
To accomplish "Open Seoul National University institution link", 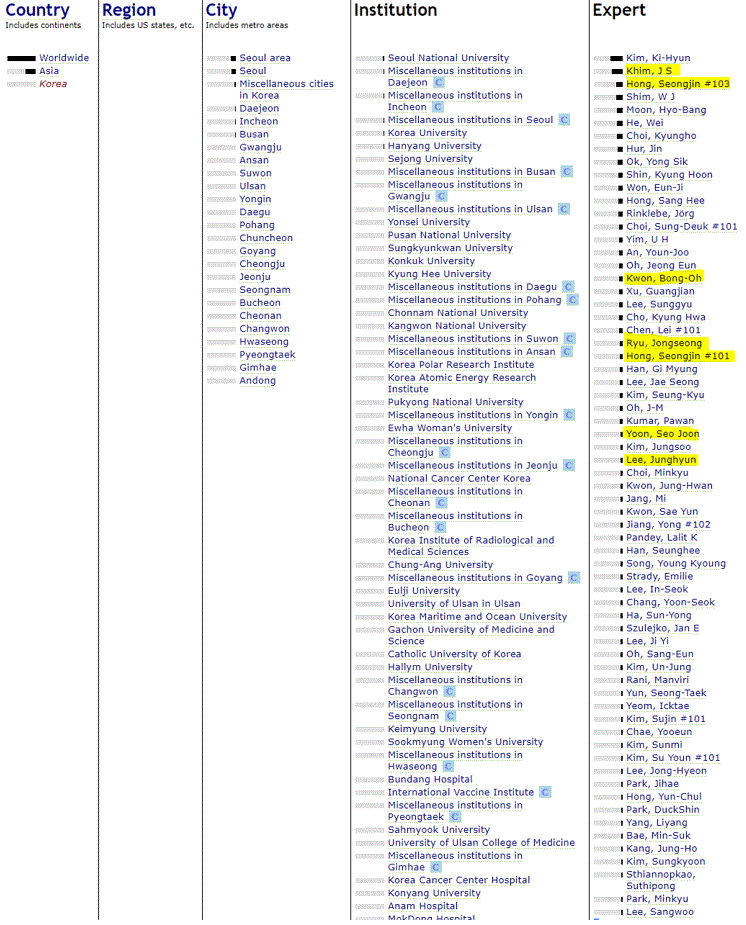I will coord(448,58).
